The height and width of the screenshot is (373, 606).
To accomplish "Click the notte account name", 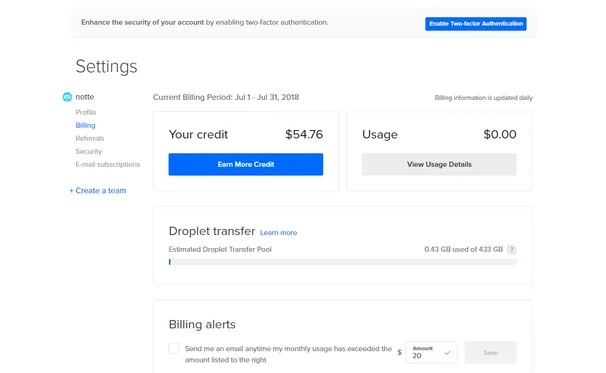I will (85, 97).
